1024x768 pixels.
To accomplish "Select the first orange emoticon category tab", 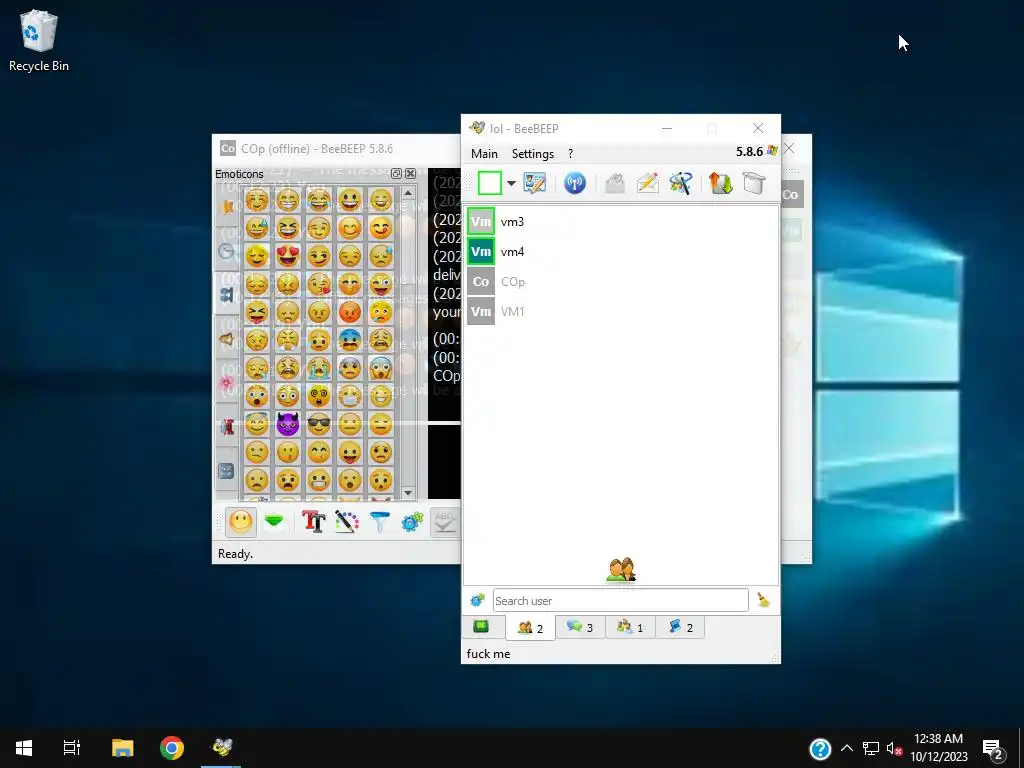I will pos(227,206).
